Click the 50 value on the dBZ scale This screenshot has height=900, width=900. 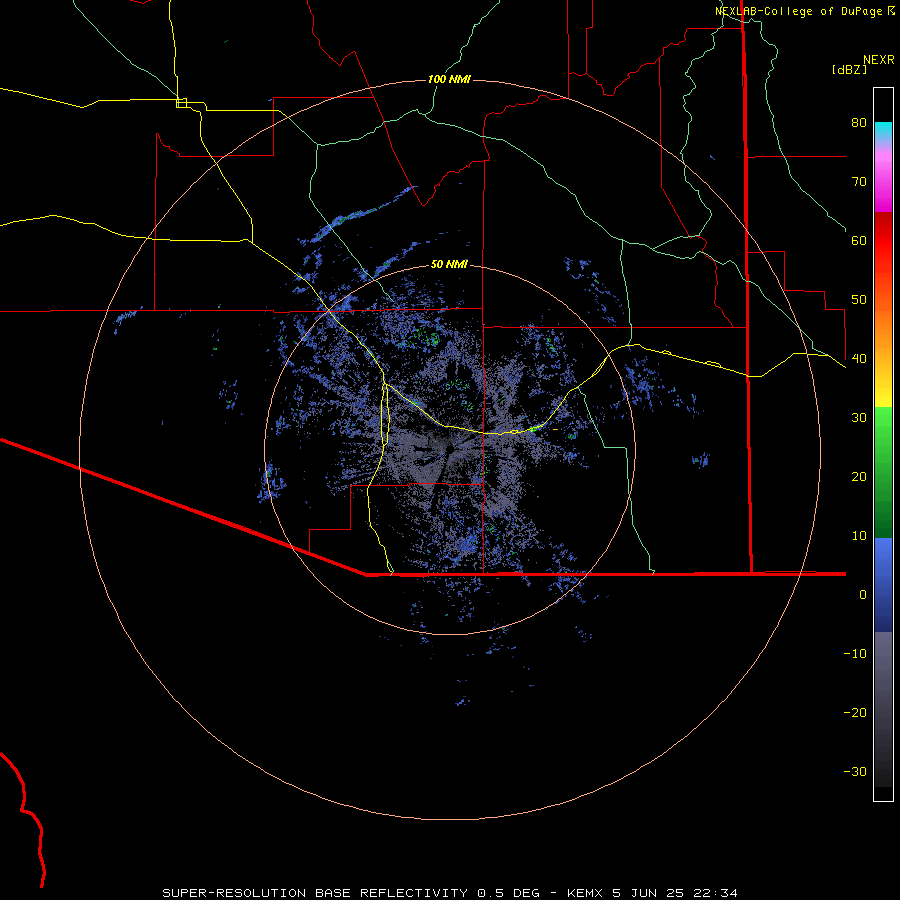click(859, 300)
